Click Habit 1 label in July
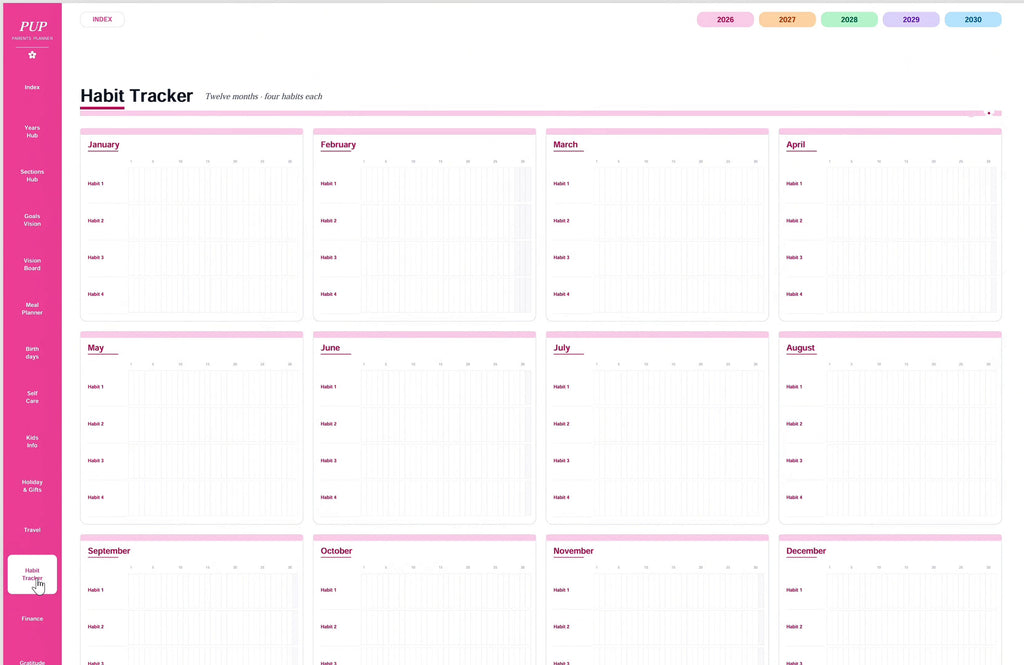Image resolution: width=1024 pixels, height=665 pixels. pyautogui.click(x=561, y=387)
